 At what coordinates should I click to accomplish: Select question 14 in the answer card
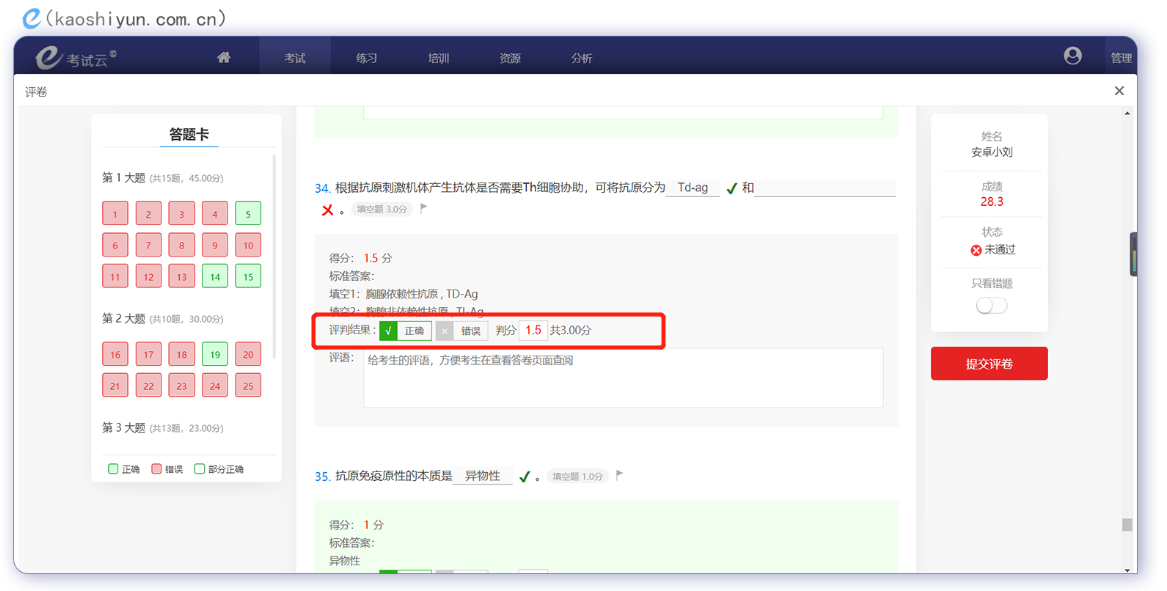pyautogui.click(x=215, y=276)
